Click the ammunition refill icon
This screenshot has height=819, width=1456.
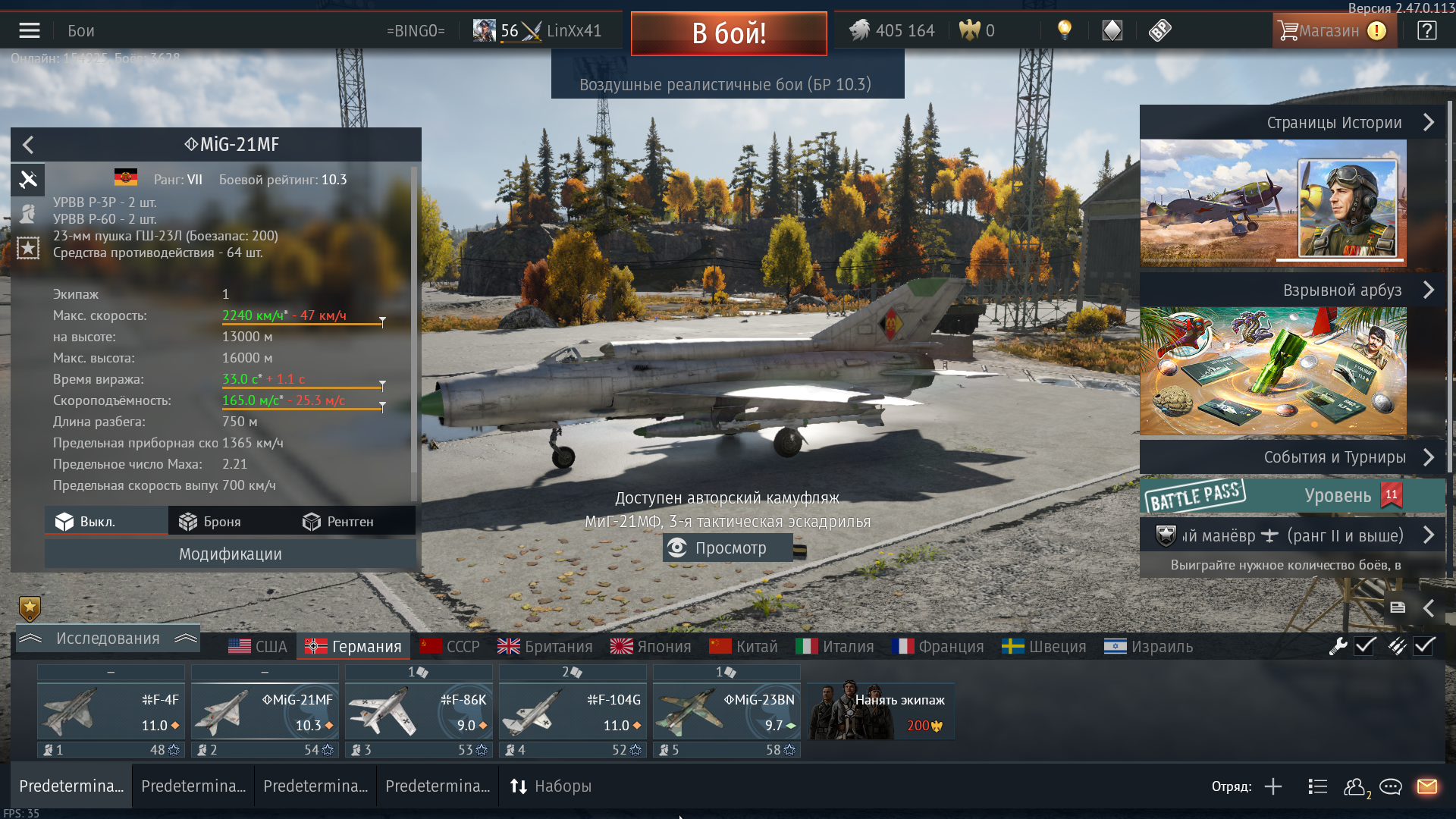pos(1397,646)
